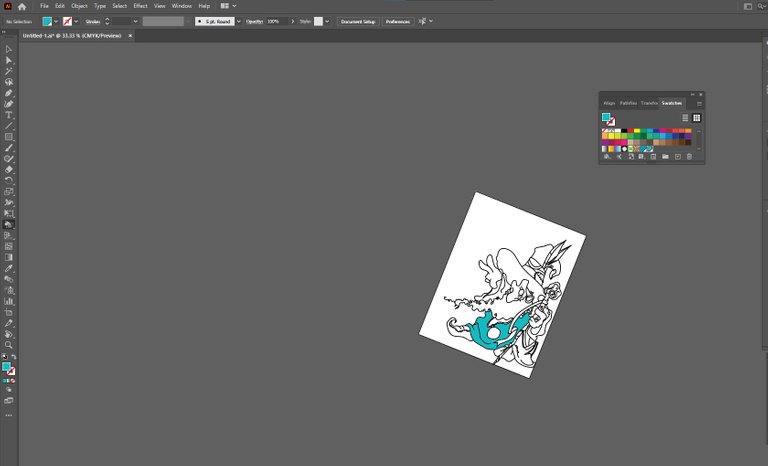Select the Eraser tool
The height and width of the screenshot is (466, 768).
[x=8, y=170]
